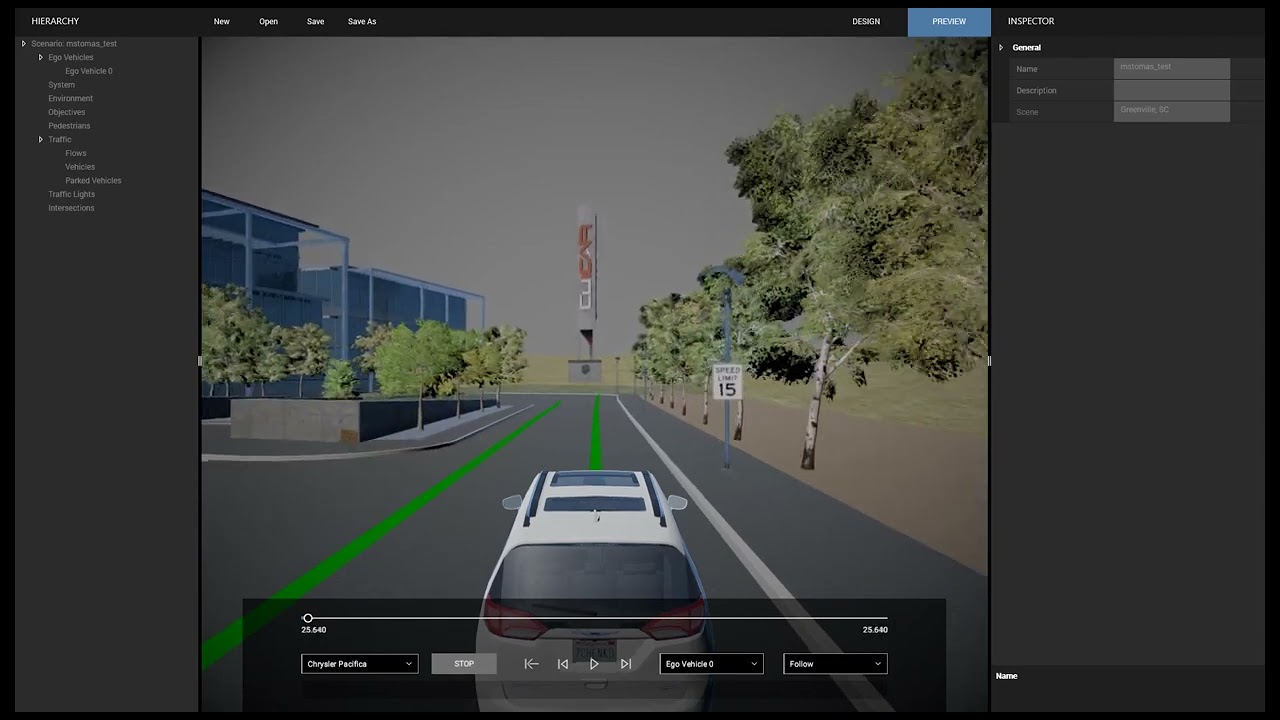Click the left panel splitter handle
Image resolution: width=1280 pixels, height=720 pixels.
pyautogui.click(x=200, y=361)
